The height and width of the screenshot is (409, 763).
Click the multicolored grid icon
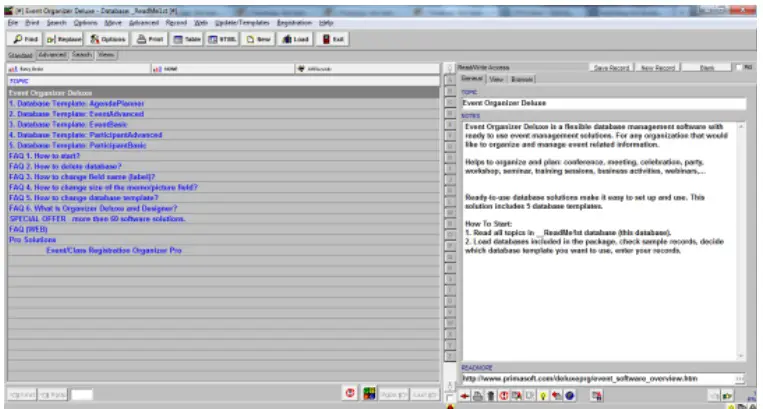click(369, 393)
